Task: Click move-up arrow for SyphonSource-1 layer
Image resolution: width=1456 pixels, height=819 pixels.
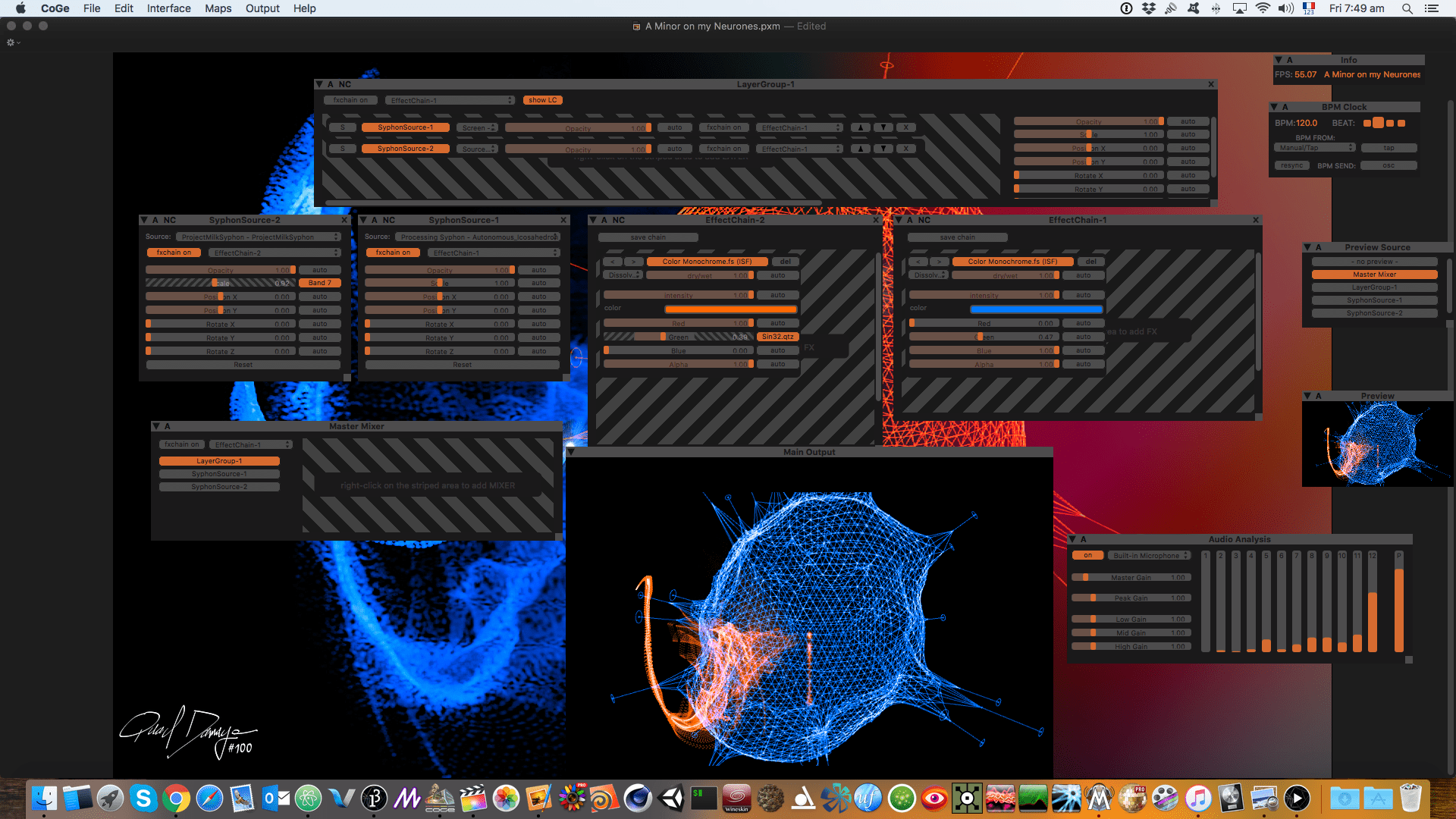Action: pos(860,127)
